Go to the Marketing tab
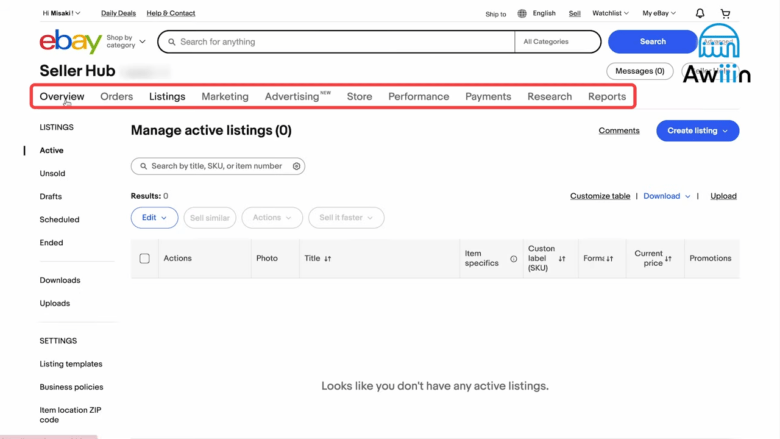 pos(225,96)
